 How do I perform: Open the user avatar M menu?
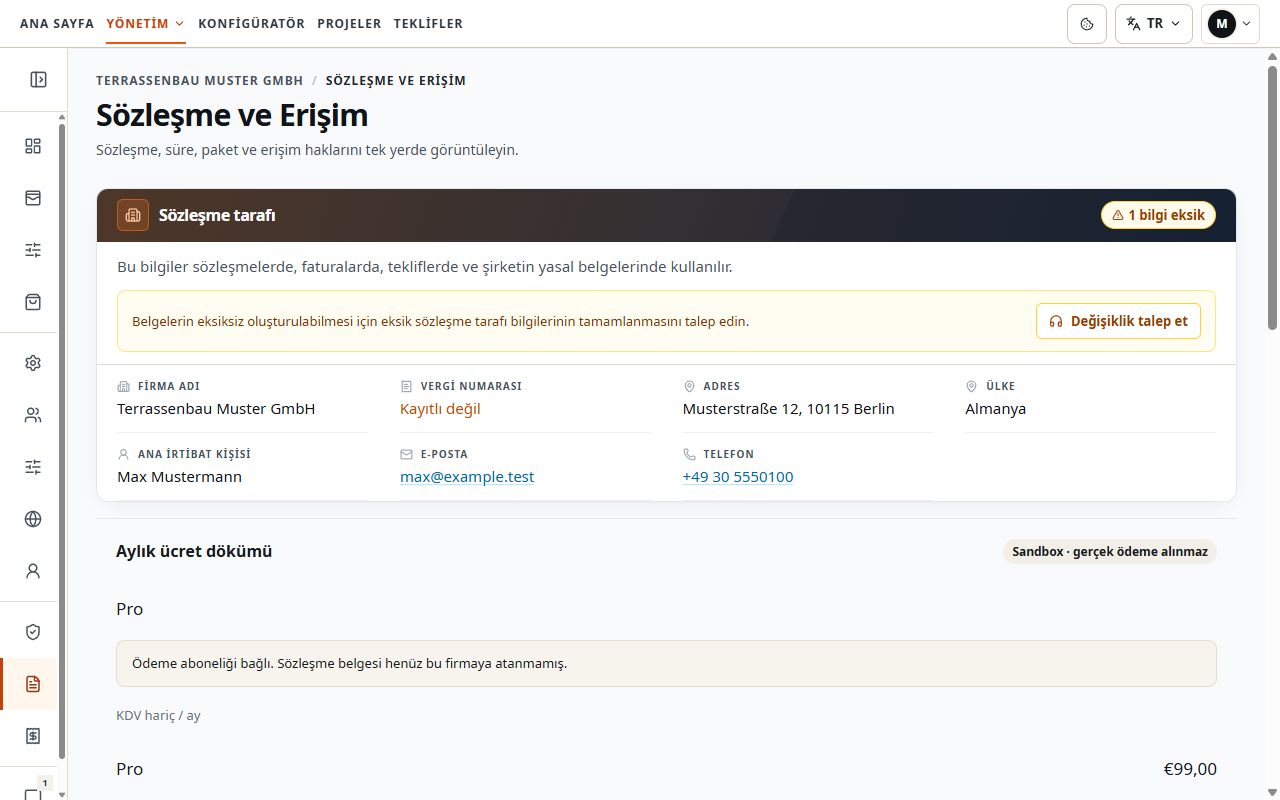(x=1230, y=24)
